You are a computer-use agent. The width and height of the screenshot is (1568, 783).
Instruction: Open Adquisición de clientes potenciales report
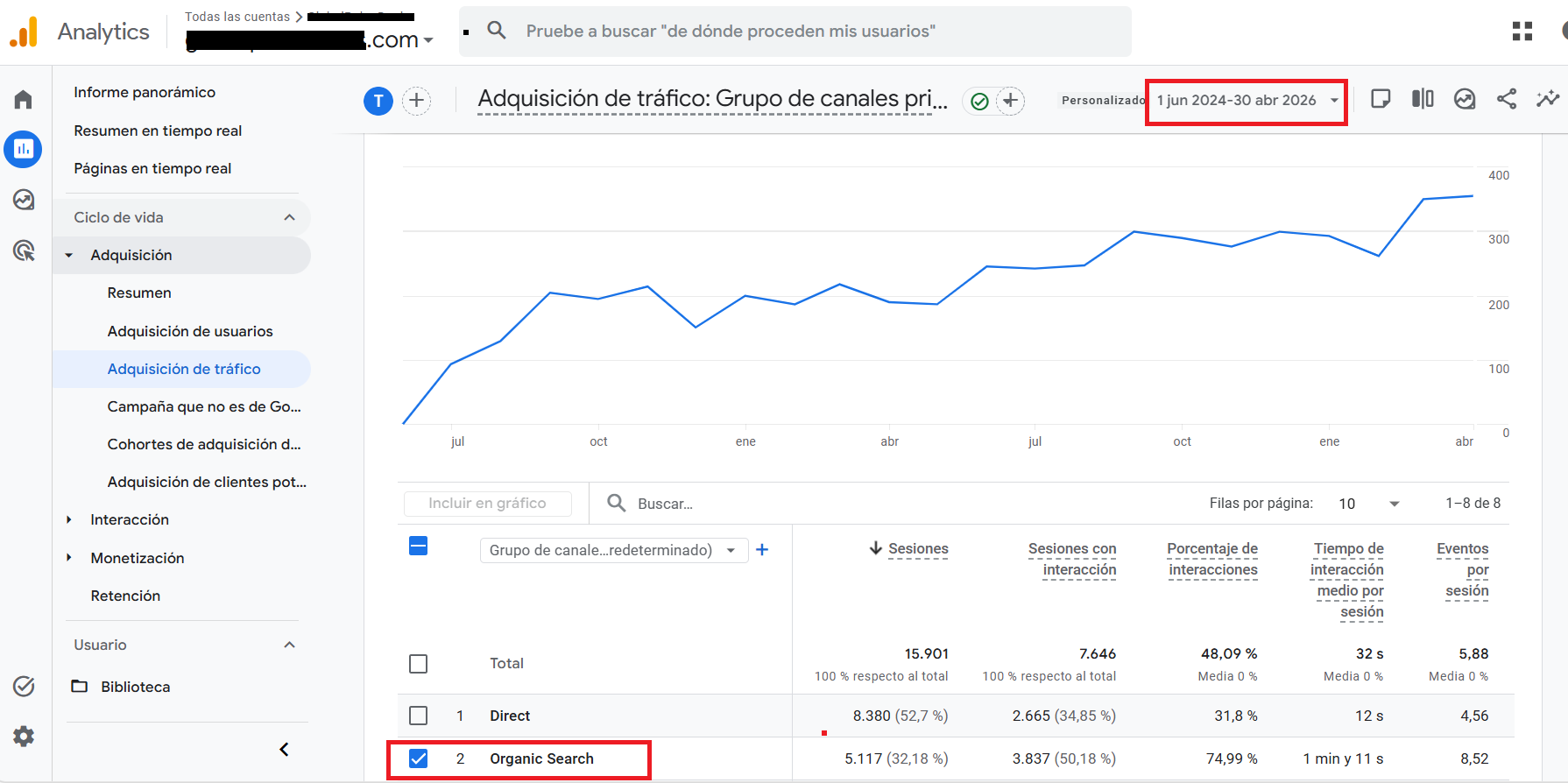click(207, 482)
